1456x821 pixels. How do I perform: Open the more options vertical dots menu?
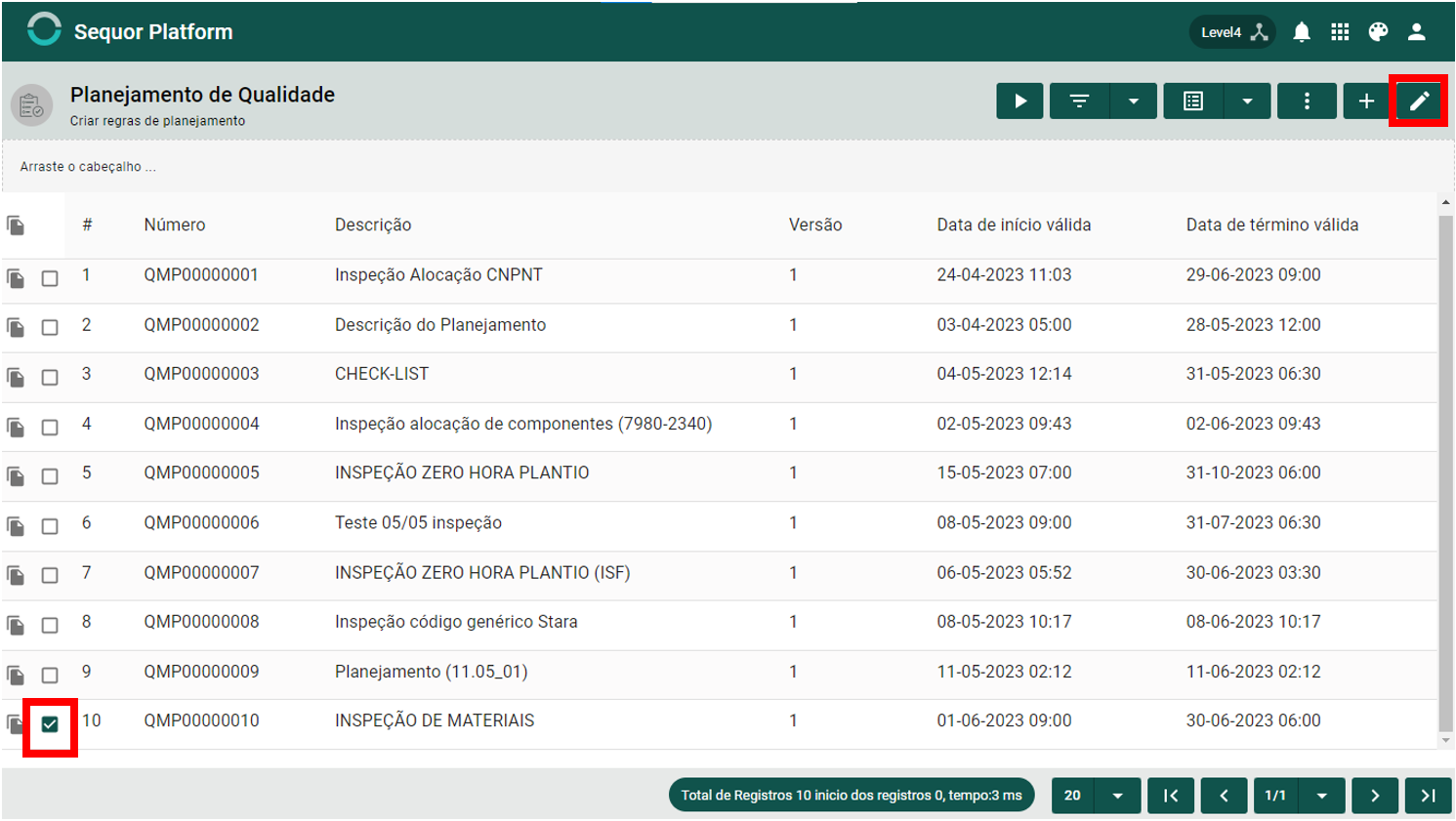pos(1307,101)
